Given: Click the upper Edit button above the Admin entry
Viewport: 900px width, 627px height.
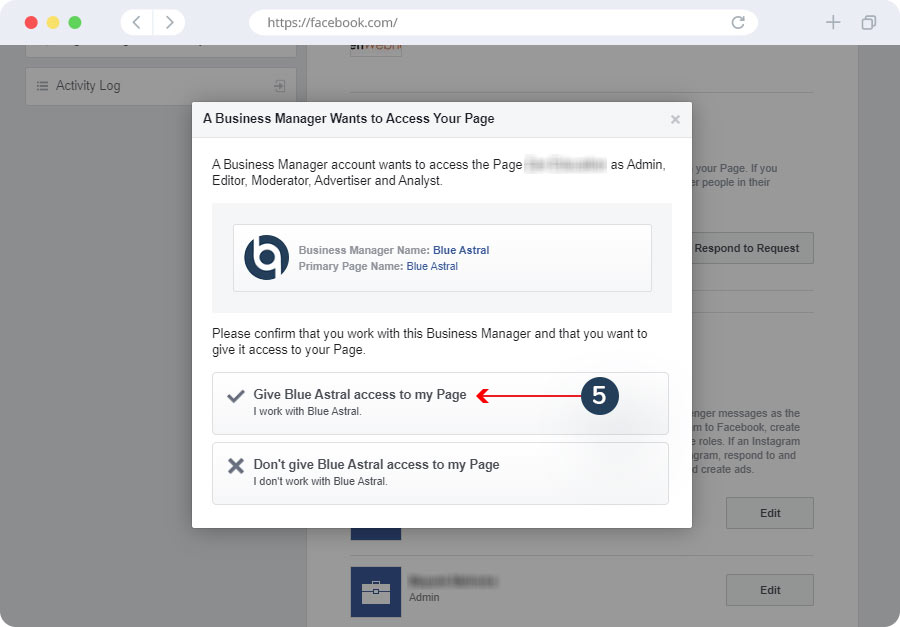Looking at the screenshot, I should click(x=770, y=513).
